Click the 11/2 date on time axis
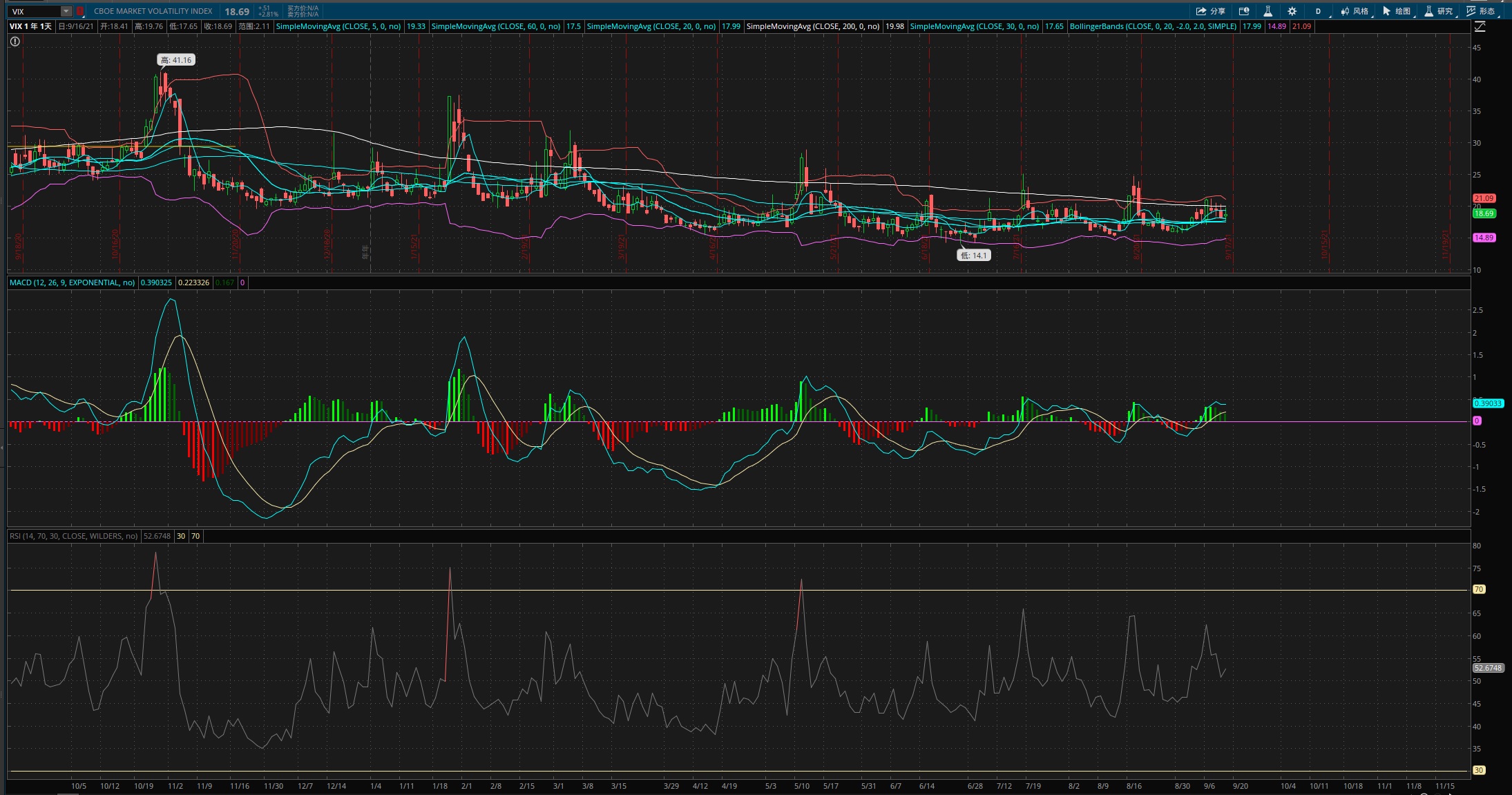Image resolution: width=1512 pixels, height=795 pixels. click(175, 786)
